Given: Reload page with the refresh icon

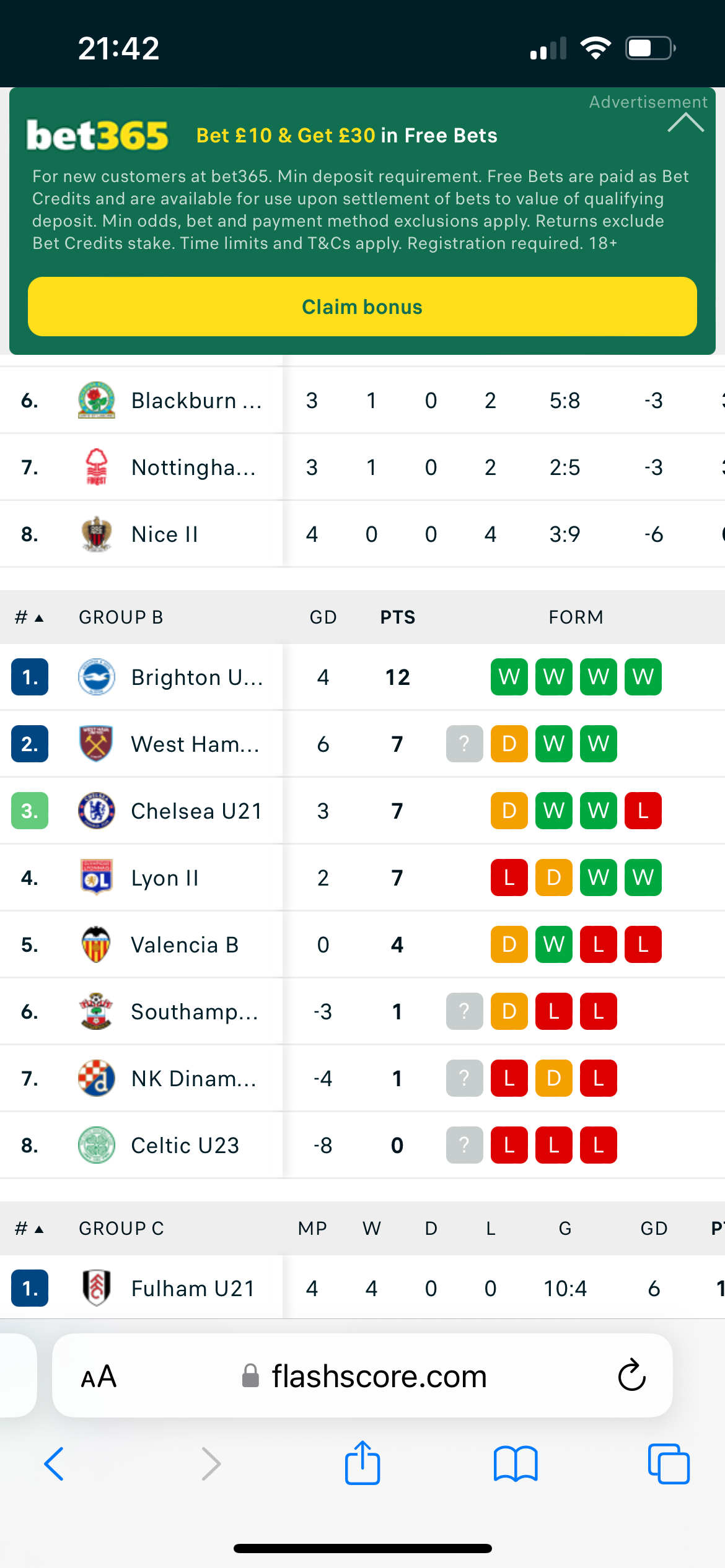Looking at the screenshot, I should [x=631, y=1375].
